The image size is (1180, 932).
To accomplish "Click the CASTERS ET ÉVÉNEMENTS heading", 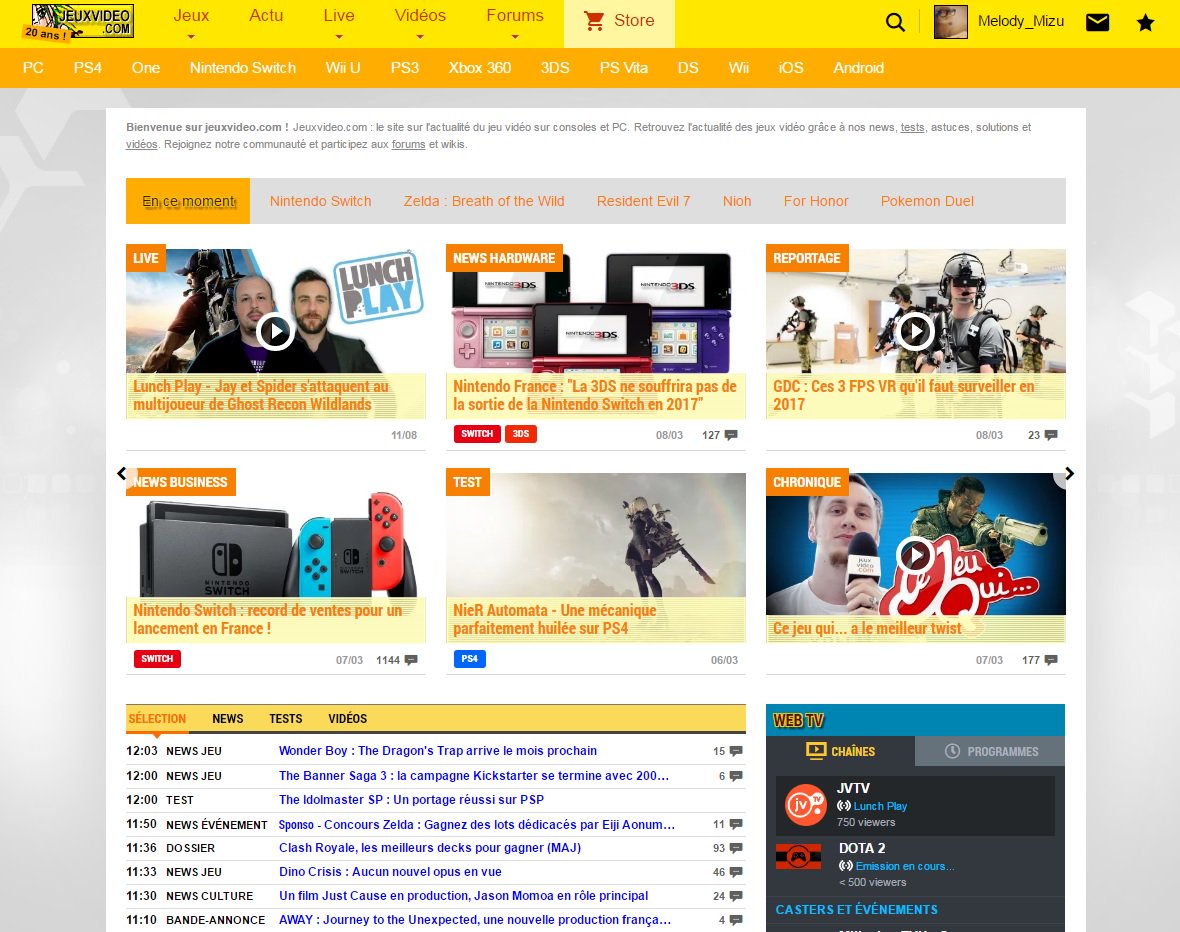I will pyautogui.click(x=856, y=909).
